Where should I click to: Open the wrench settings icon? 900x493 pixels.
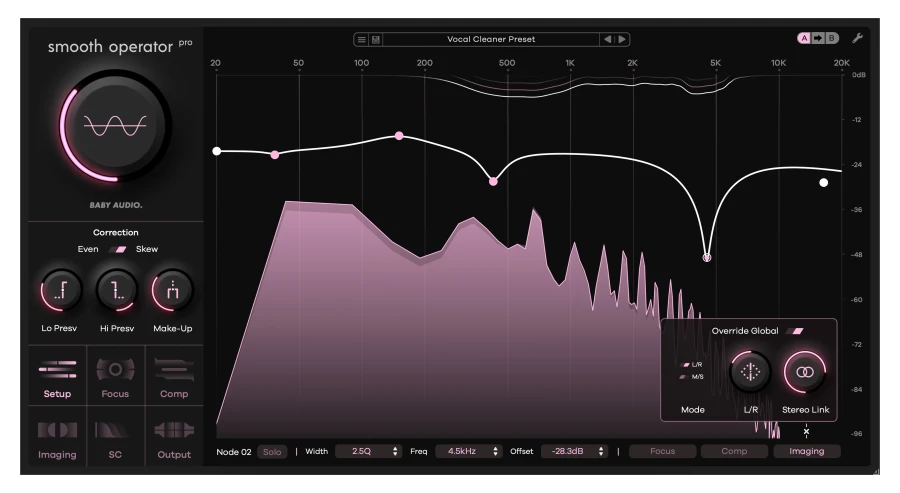[857, 38]
